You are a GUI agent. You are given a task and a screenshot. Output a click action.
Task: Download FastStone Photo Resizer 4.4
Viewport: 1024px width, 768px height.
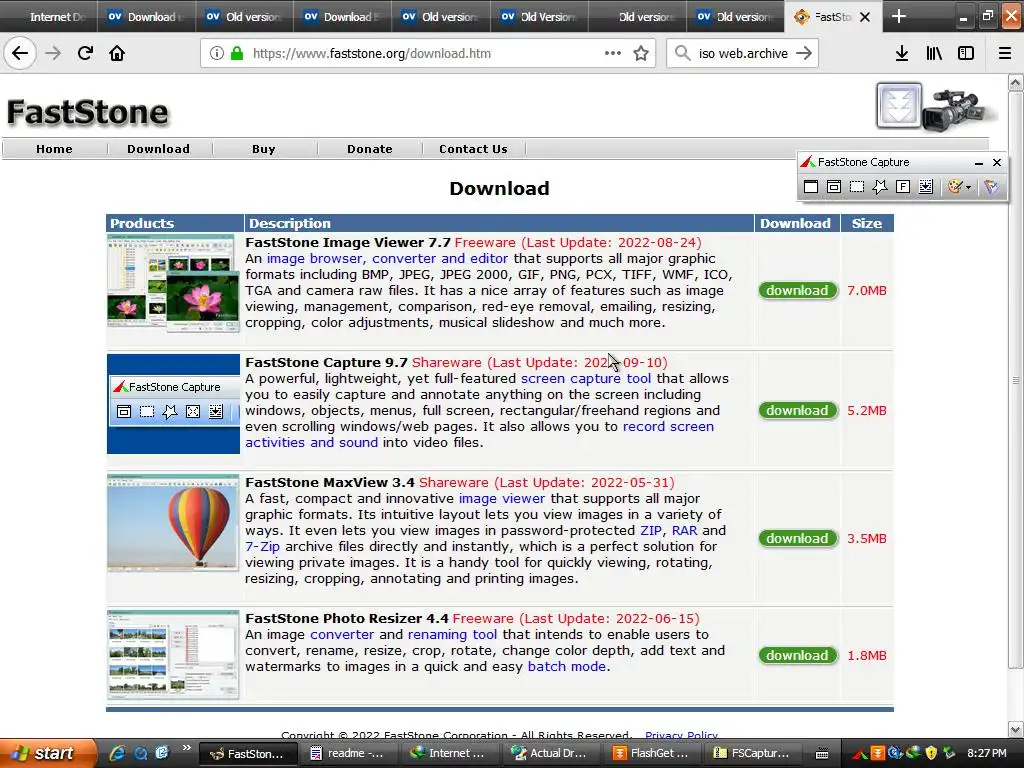coord(797,656)
